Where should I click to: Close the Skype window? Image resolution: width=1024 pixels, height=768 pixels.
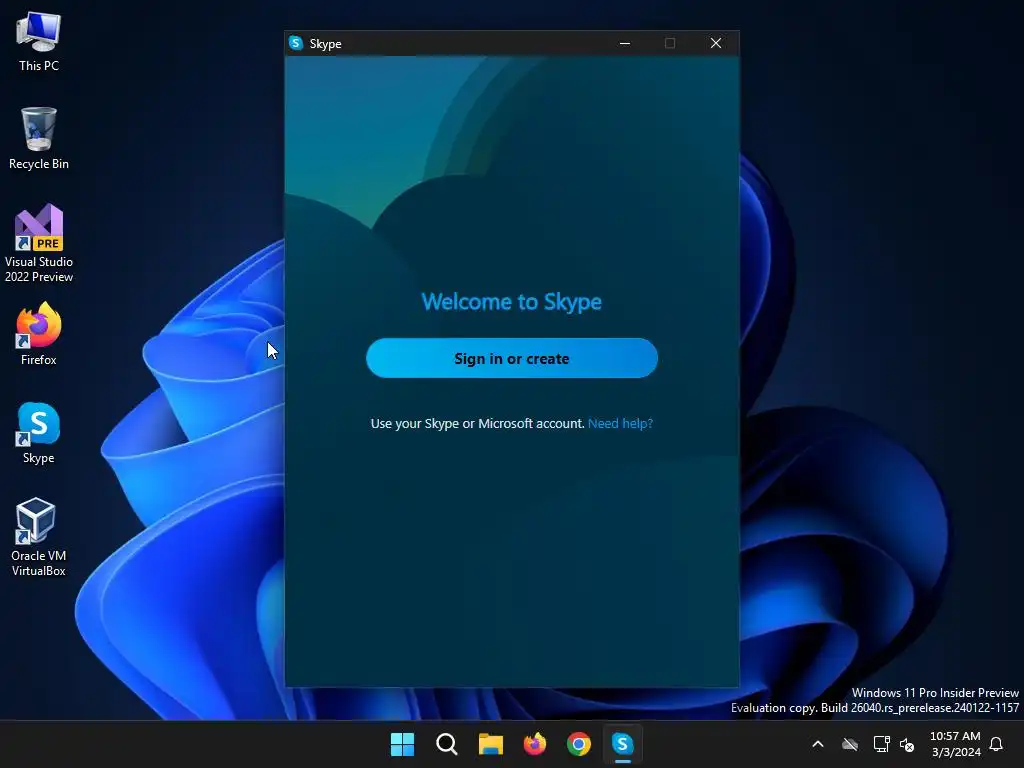click(716, 43)
